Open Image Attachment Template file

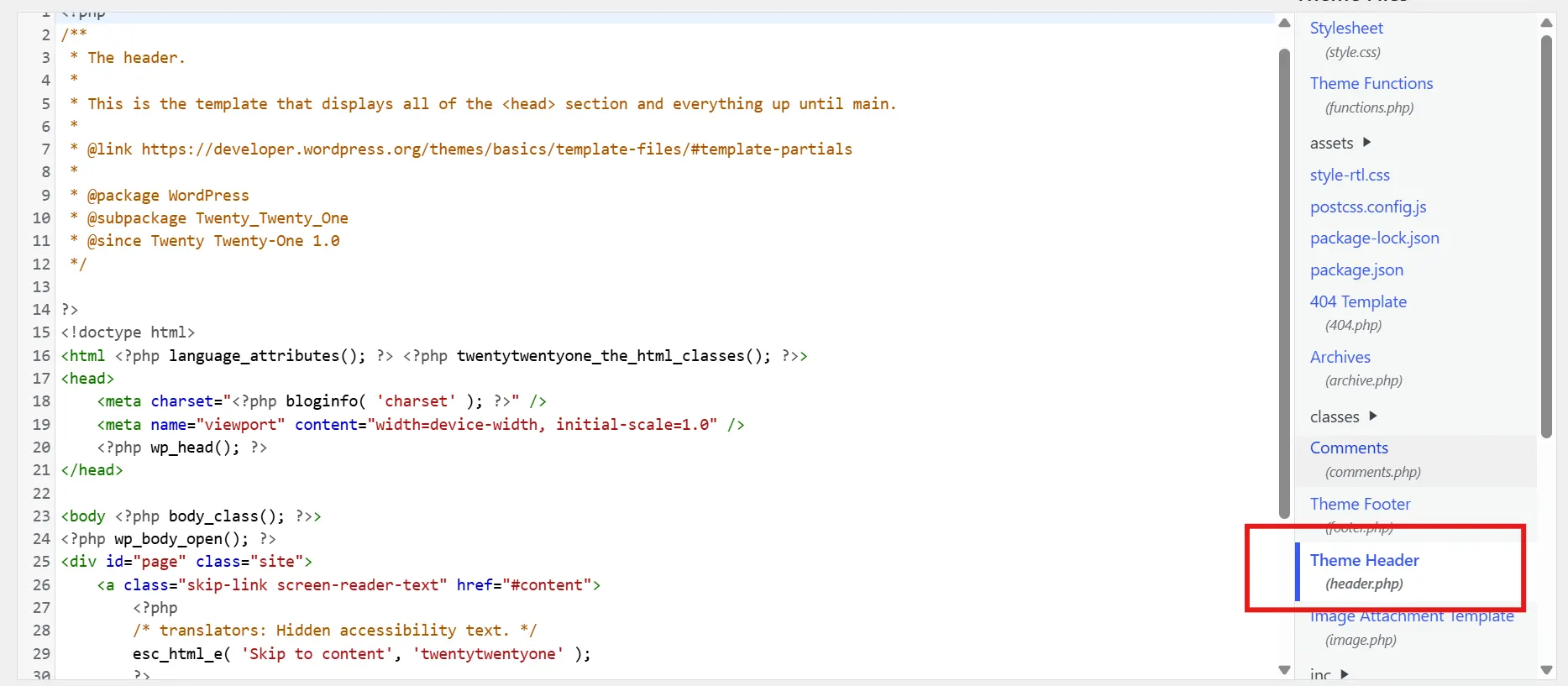pos(1412,616)
